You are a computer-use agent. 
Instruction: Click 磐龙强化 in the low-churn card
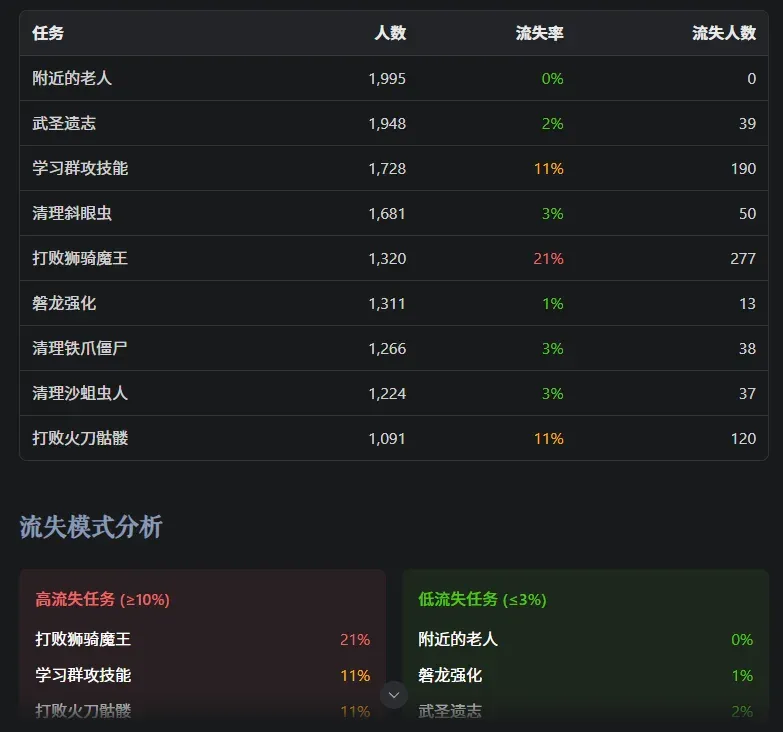click(x=450, y=675)
